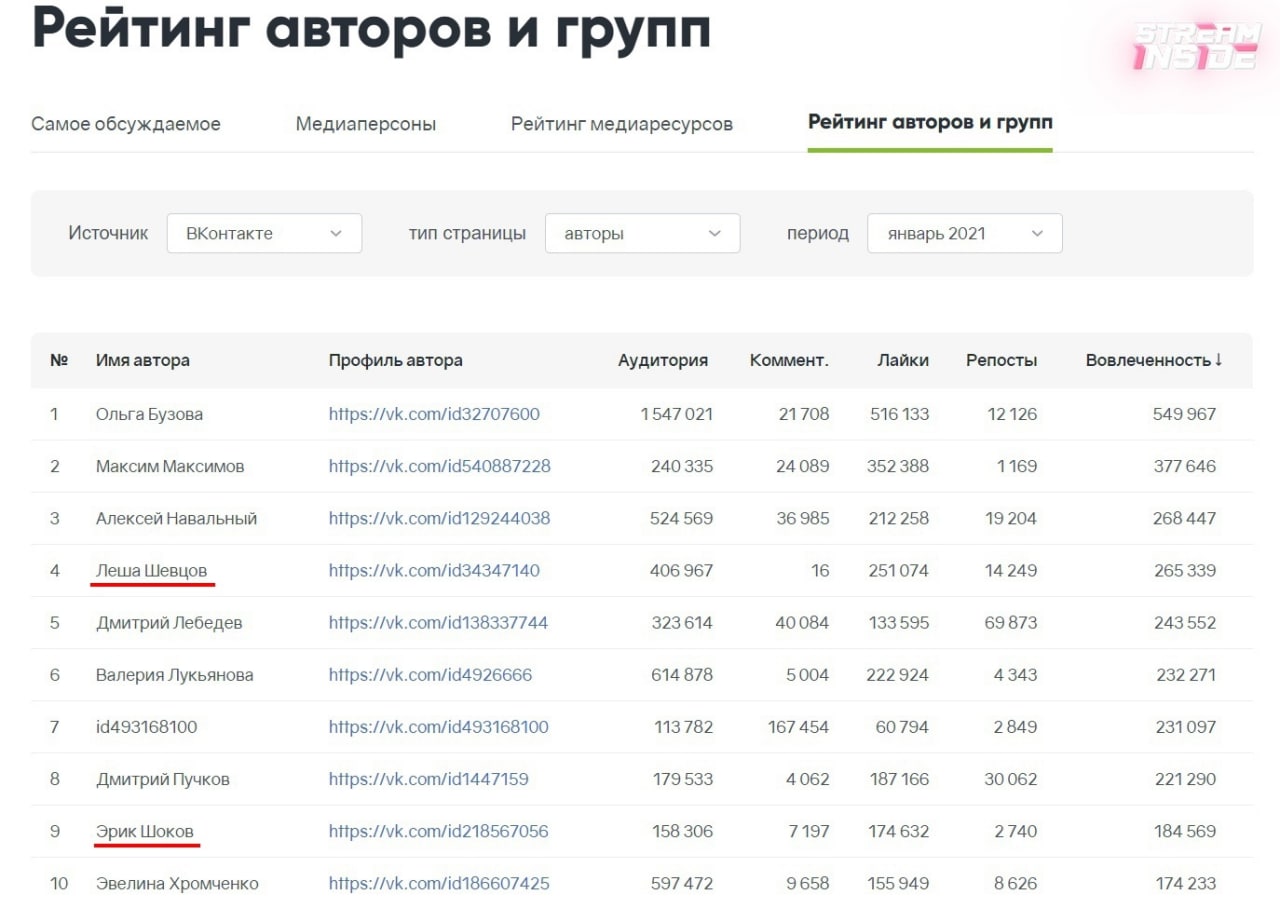Click the author name Валерия Лукьянова
The height and width of the screenshot is (908, 1280).
[175, 675]
